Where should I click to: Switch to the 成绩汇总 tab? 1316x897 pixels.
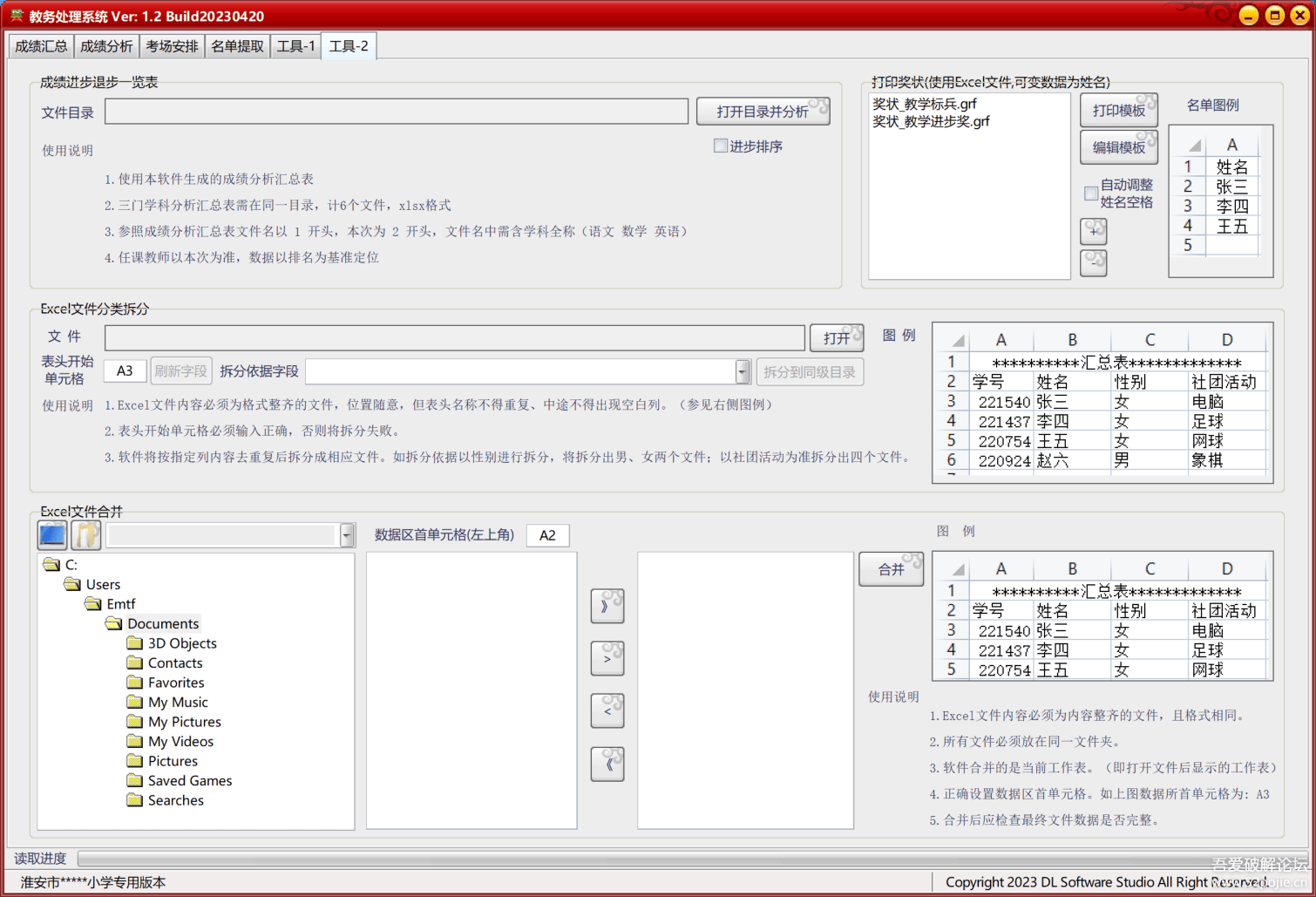tap(41, 46)
